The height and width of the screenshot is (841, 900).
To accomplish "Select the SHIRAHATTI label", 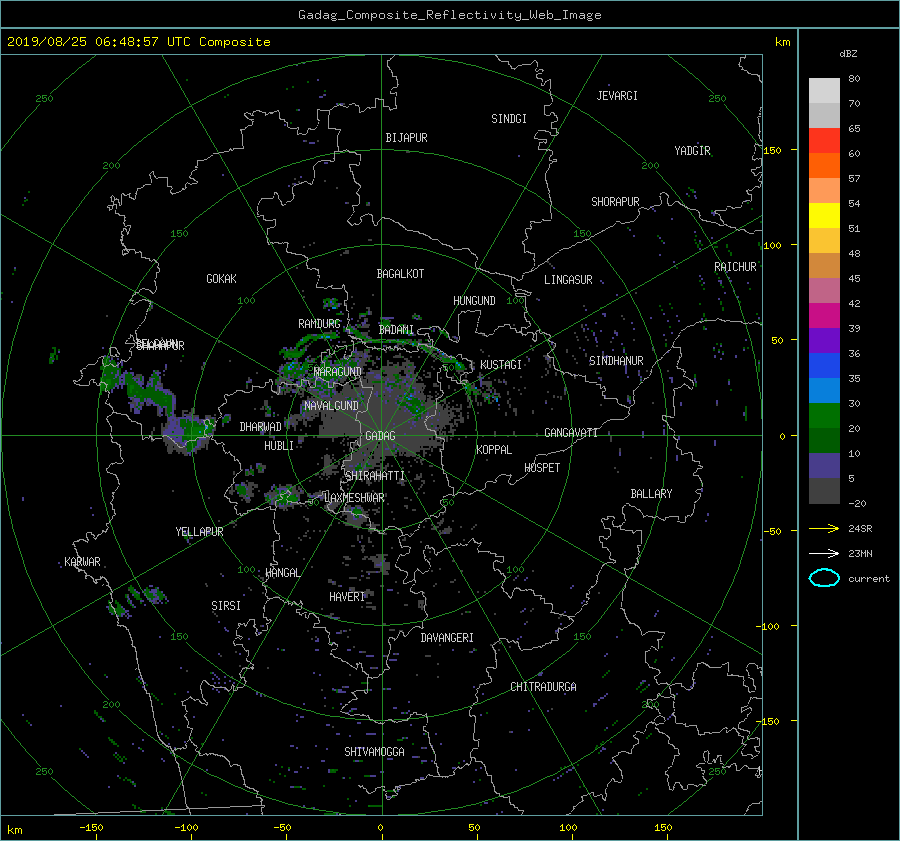I will click(375, 476).
